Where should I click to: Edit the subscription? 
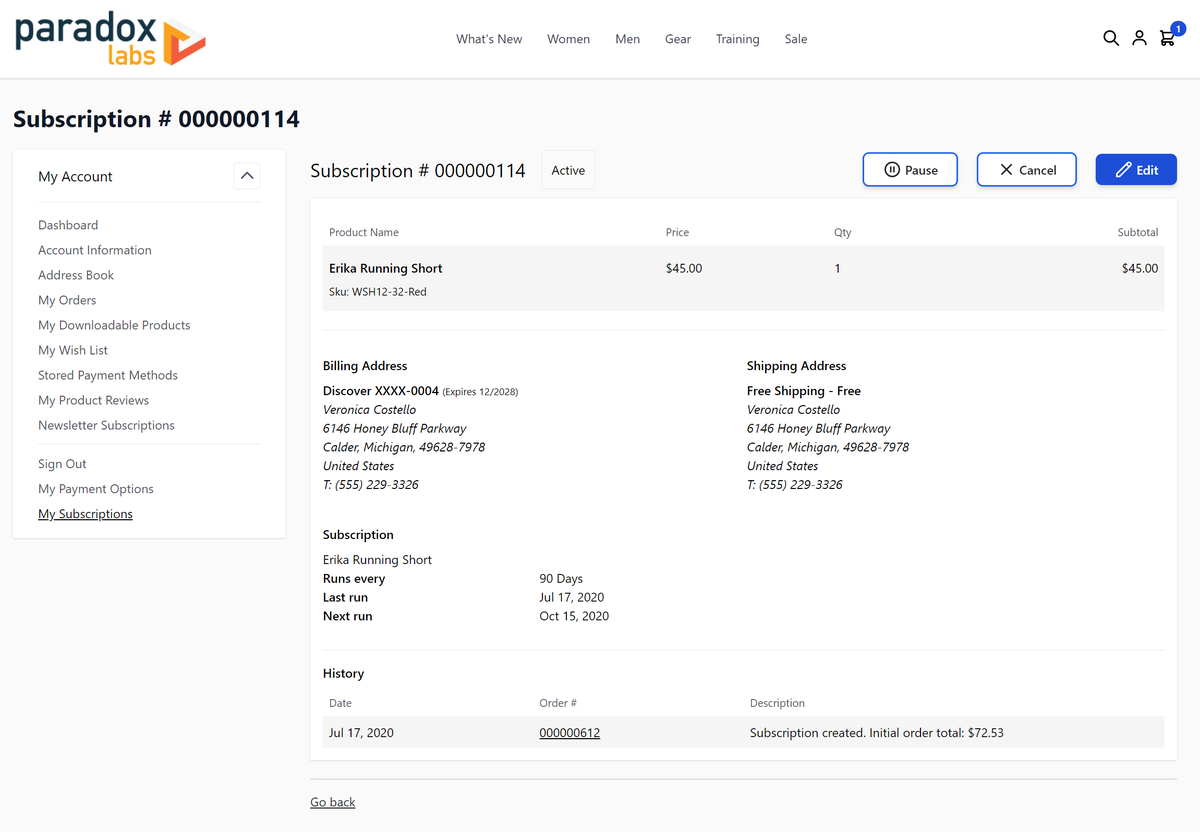1136,170
